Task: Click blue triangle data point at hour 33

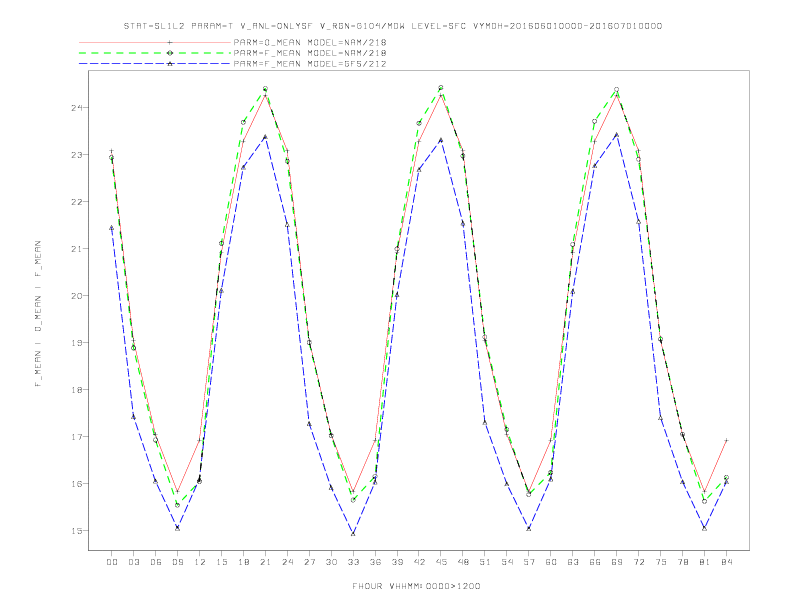Action: (353, 533)
